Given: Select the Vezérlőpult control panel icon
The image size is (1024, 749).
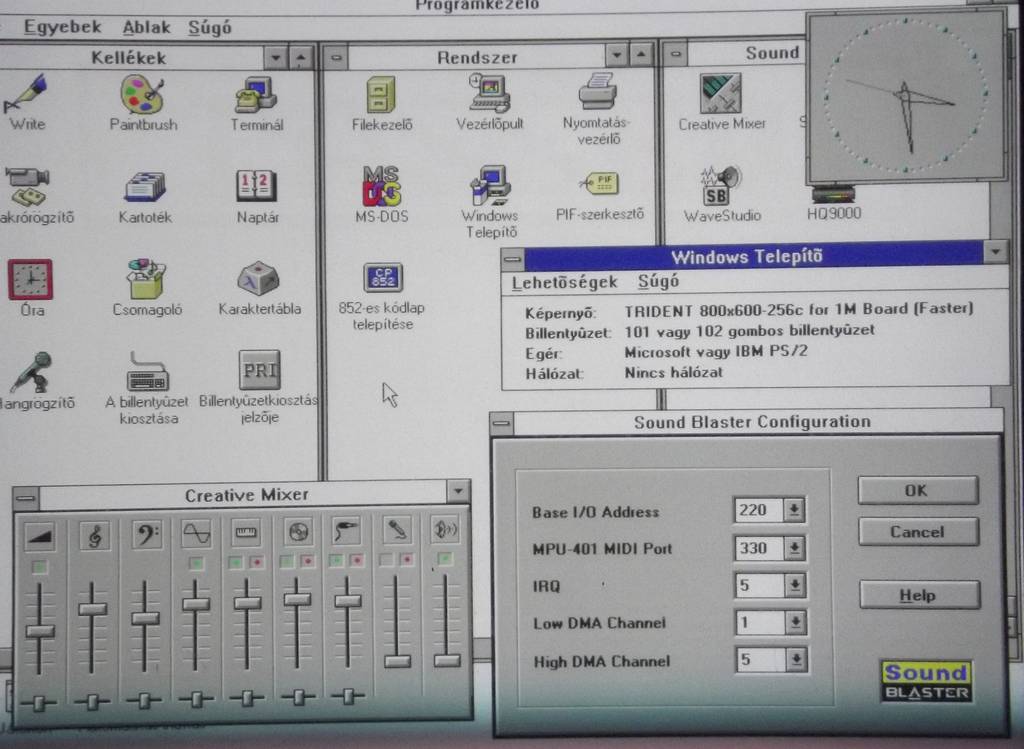Looking at the screenshot, I should [490, 93].
